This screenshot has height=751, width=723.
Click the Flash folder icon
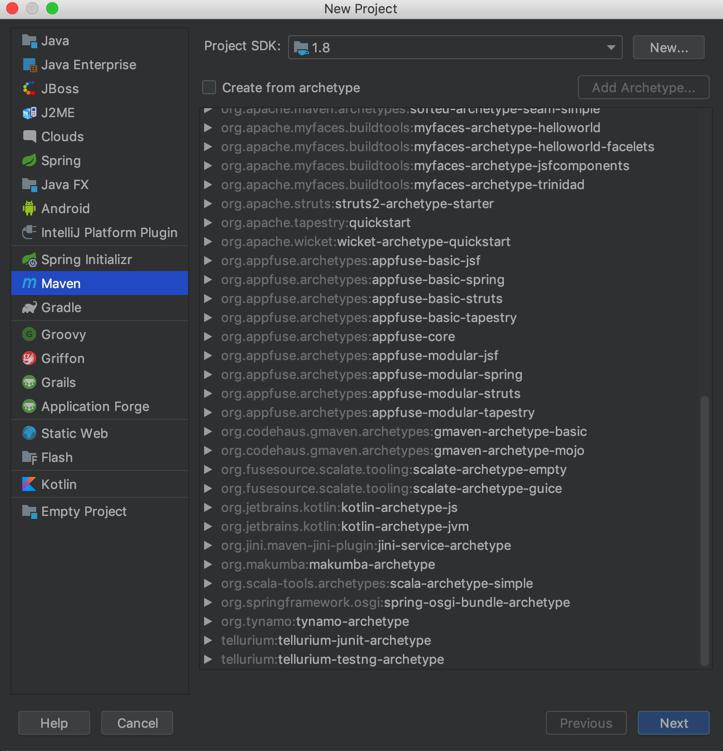coord(29,458)
